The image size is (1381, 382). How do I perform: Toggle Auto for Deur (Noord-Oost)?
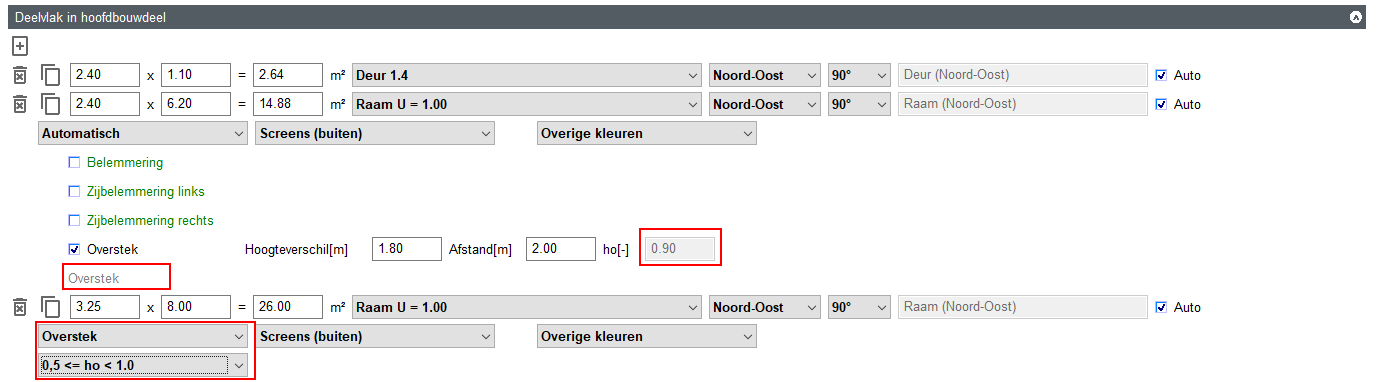1161,75
